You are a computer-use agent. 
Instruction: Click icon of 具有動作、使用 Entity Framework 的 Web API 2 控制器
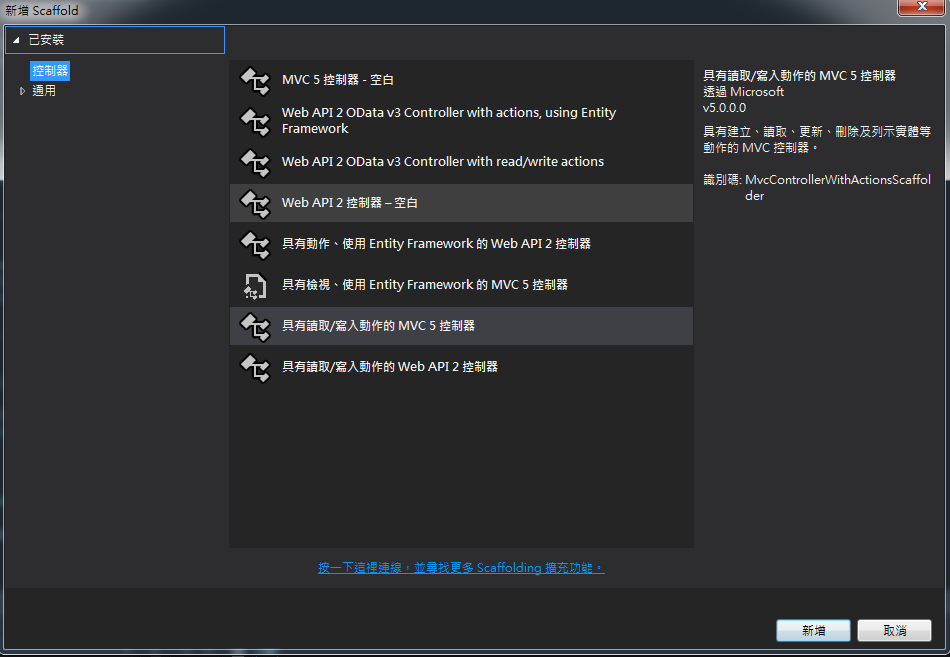(255, 244)
